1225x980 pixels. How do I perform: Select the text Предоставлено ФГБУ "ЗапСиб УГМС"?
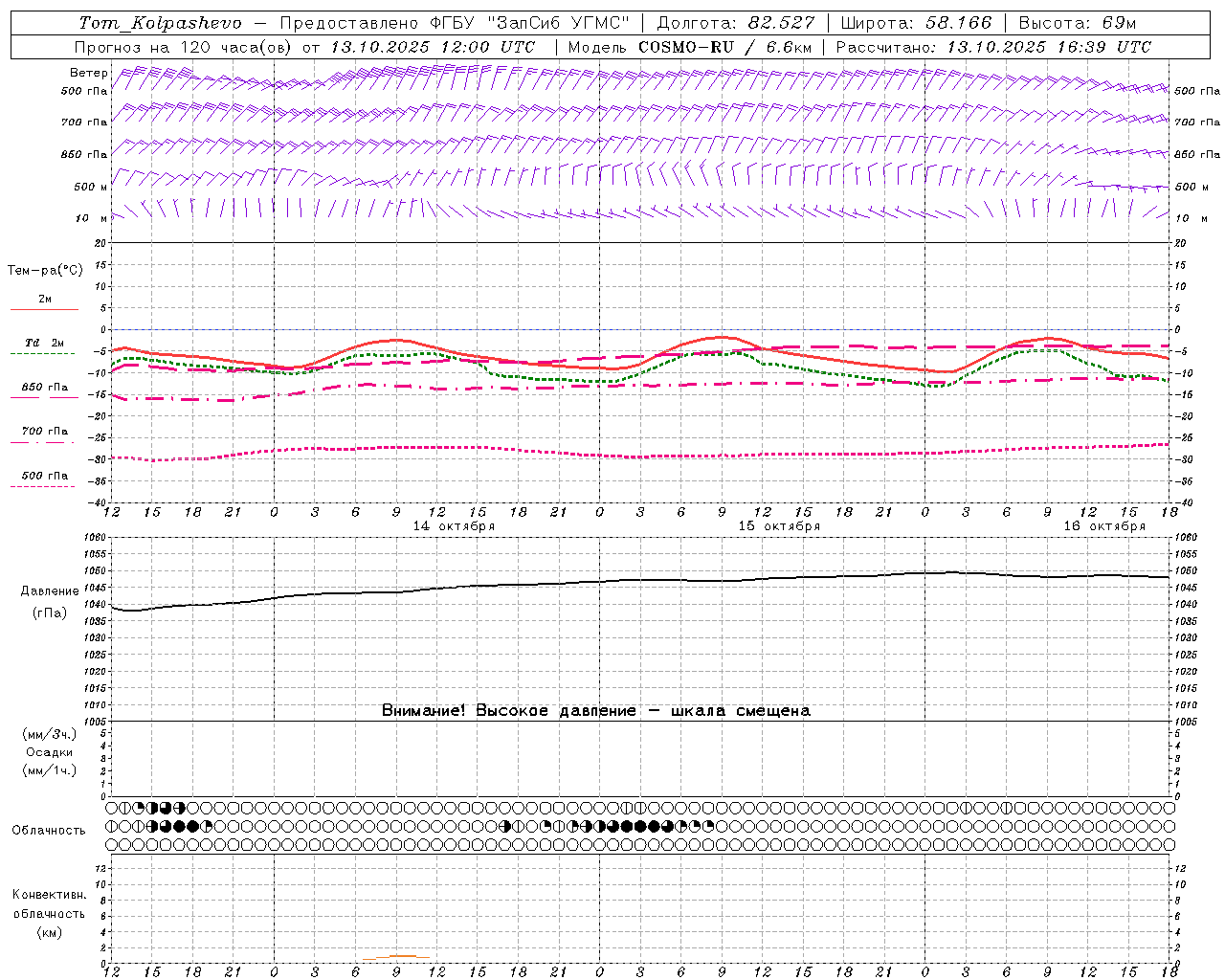coord(455,23)
